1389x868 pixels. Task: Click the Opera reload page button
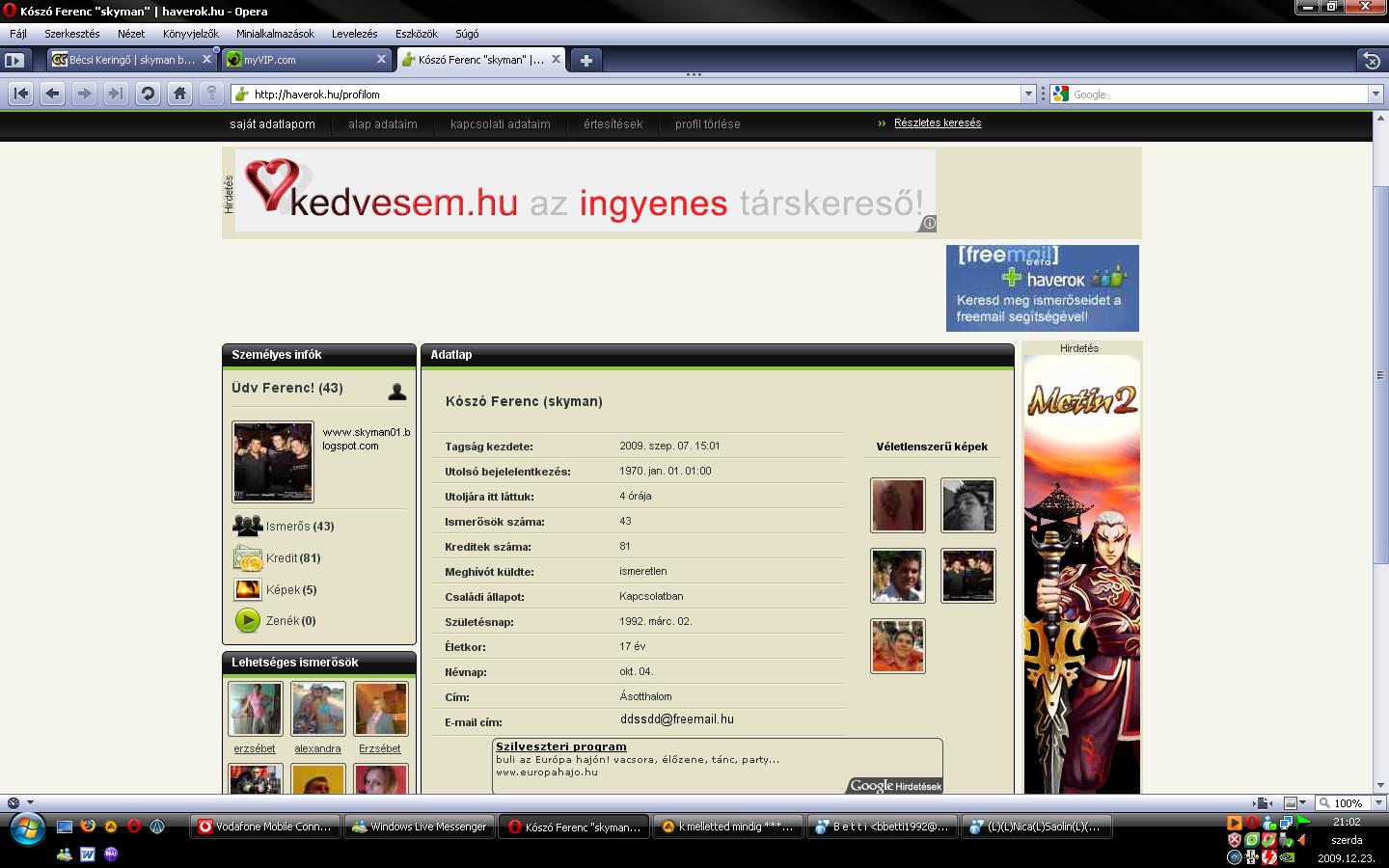[148, 94]
